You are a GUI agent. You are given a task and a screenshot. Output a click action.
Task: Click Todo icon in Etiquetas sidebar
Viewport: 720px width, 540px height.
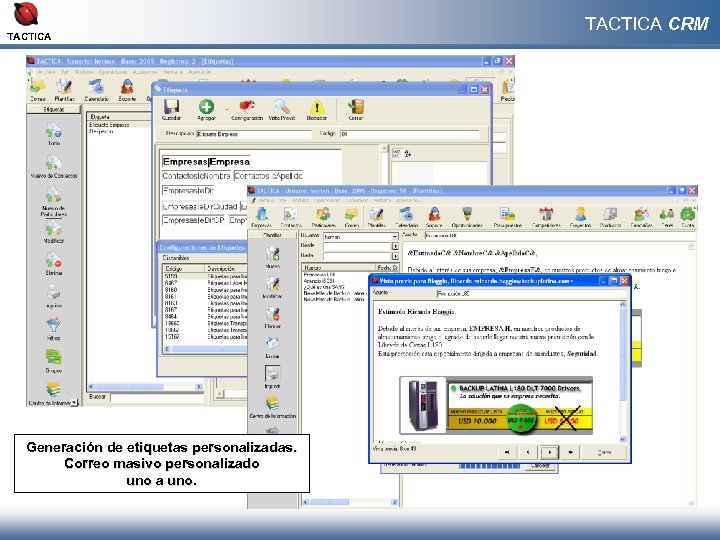point(54,130)
